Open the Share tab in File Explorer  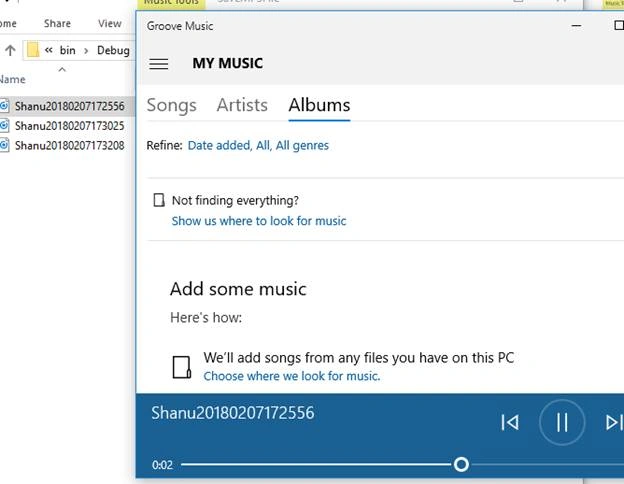(x=57, y=23)
